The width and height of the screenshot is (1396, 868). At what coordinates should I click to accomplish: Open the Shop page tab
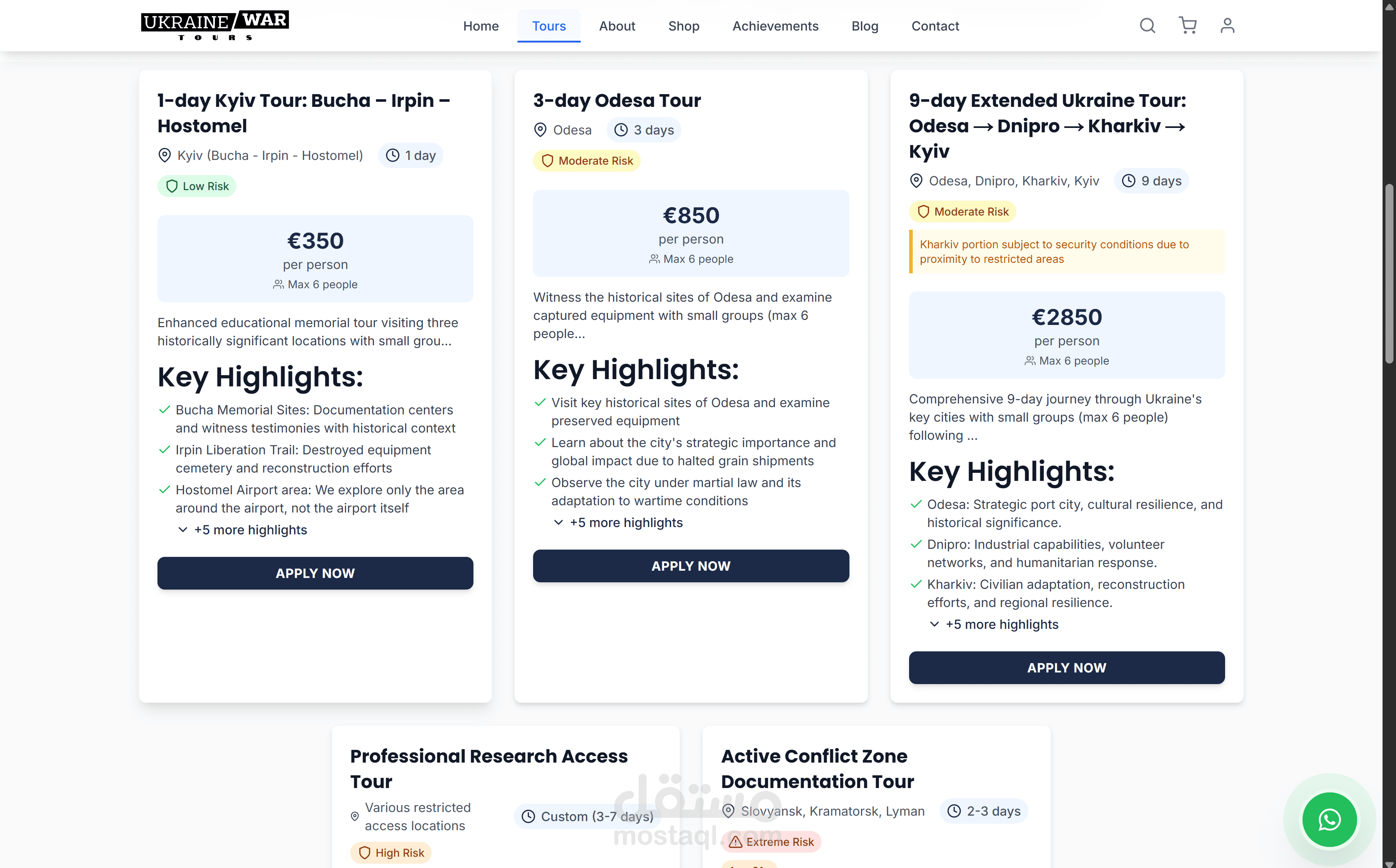tap(683, 27)
